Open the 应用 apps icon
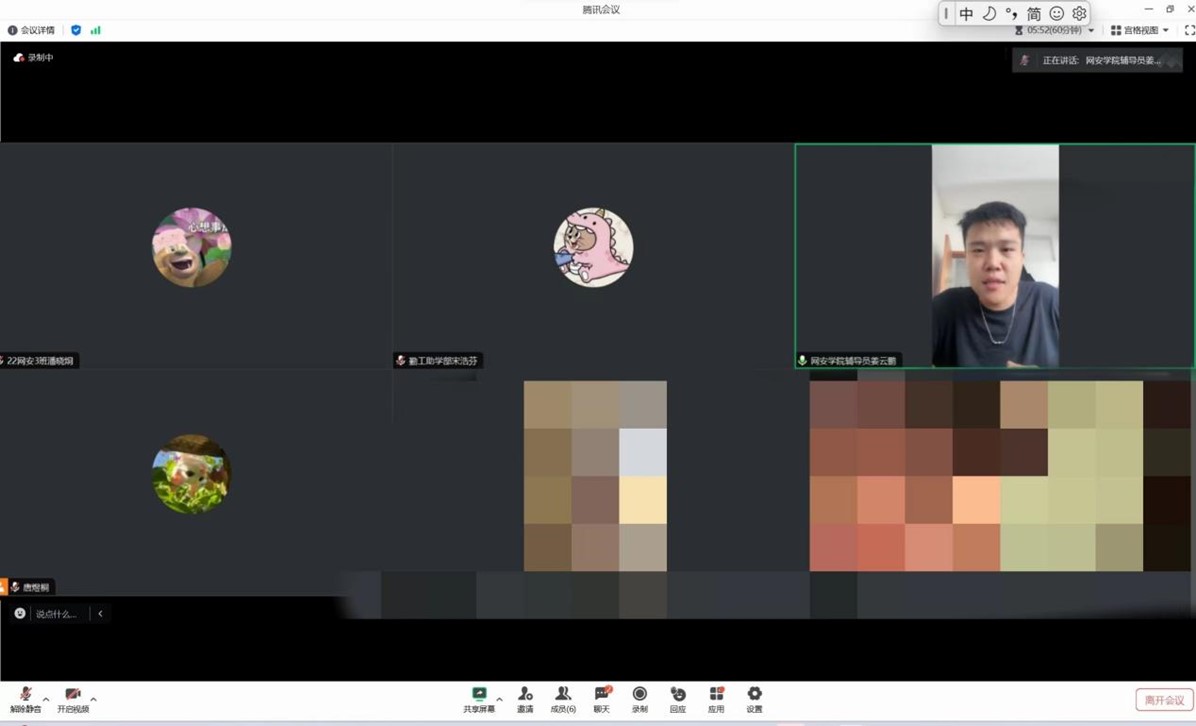The width and height of the screenshot is (1196, 726). pyautogui.click(x=716, y=698)
